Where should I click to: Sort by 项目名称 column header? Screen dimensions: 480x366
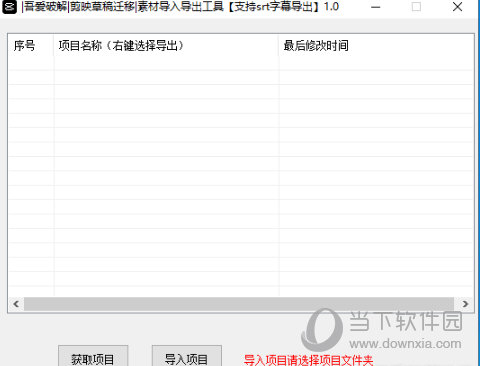[166, 46]
